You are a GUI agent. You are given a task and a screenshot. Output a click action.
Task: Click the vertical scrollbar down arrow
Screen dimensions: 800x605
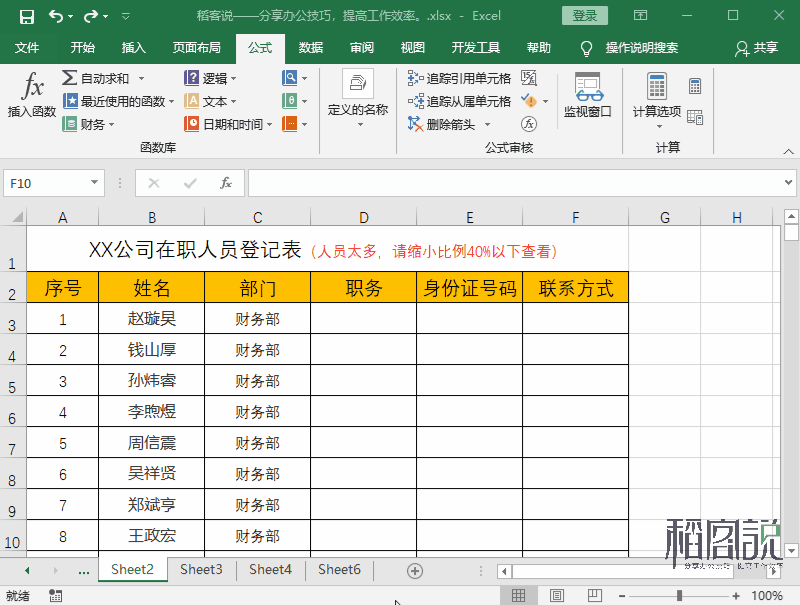(791, 550)
